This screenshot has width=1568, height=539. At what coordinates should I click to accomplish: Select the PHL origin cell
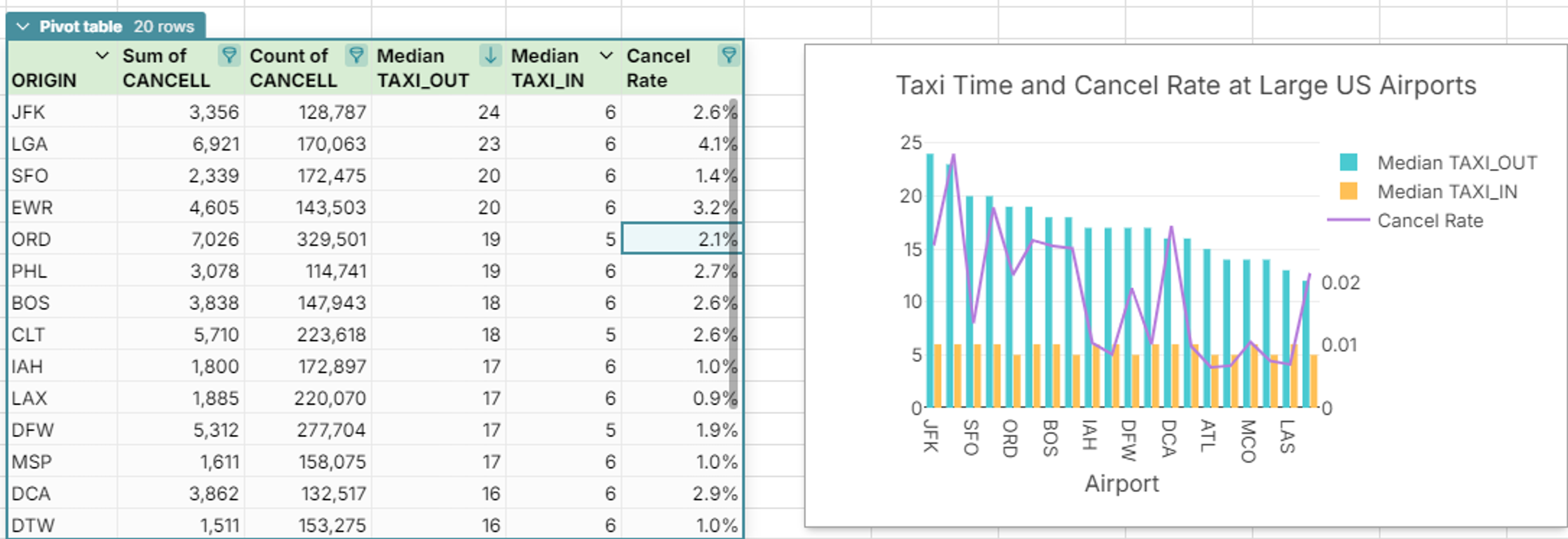tap(62, 271)
